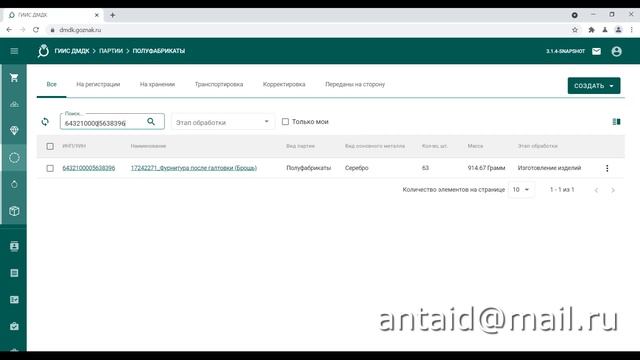Reload the browser page
The image size is (640, 360).
(36, 30)
